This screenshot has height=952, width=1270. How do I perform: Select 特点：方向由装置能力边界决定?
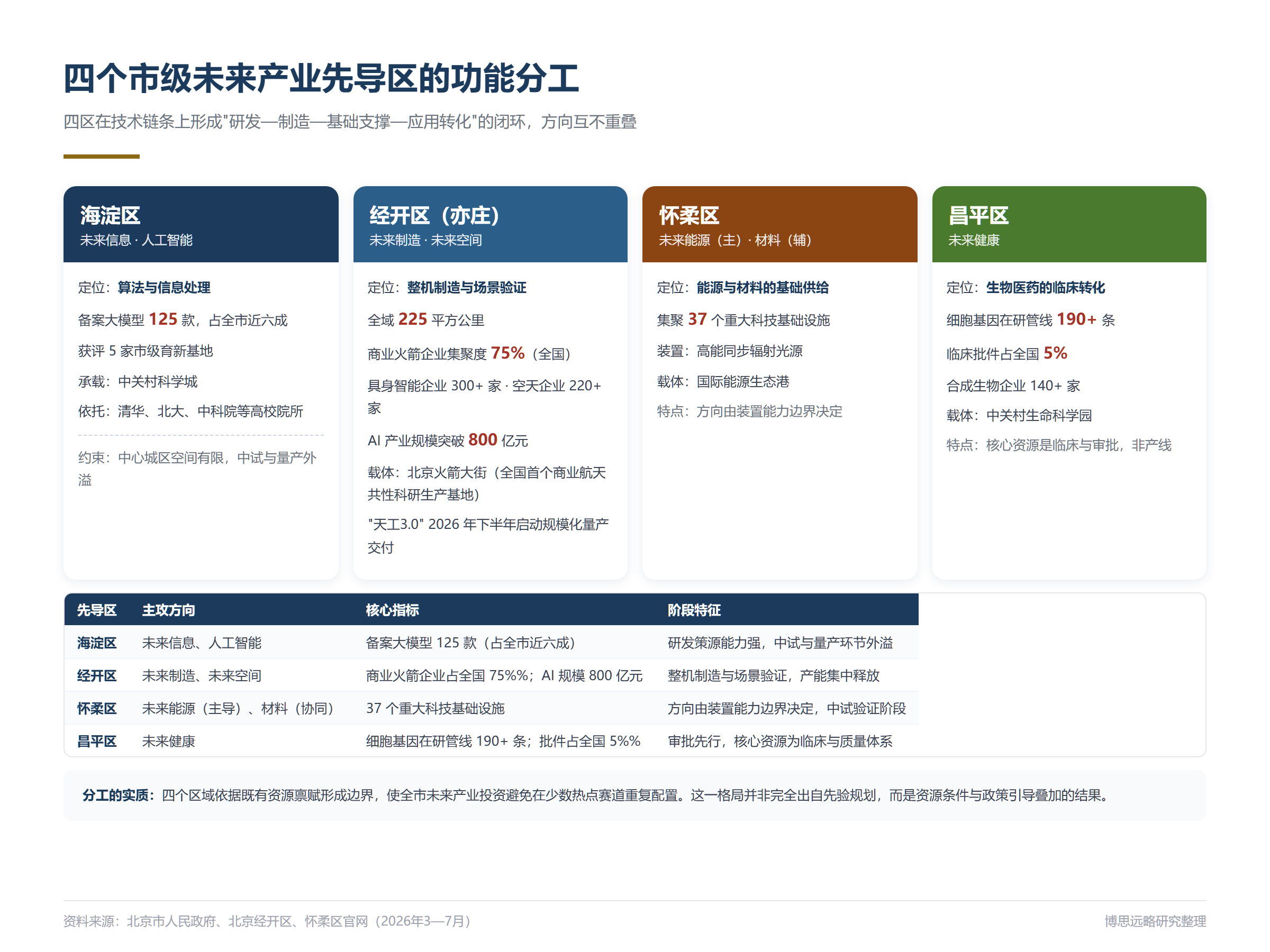(x=749, y=411)
